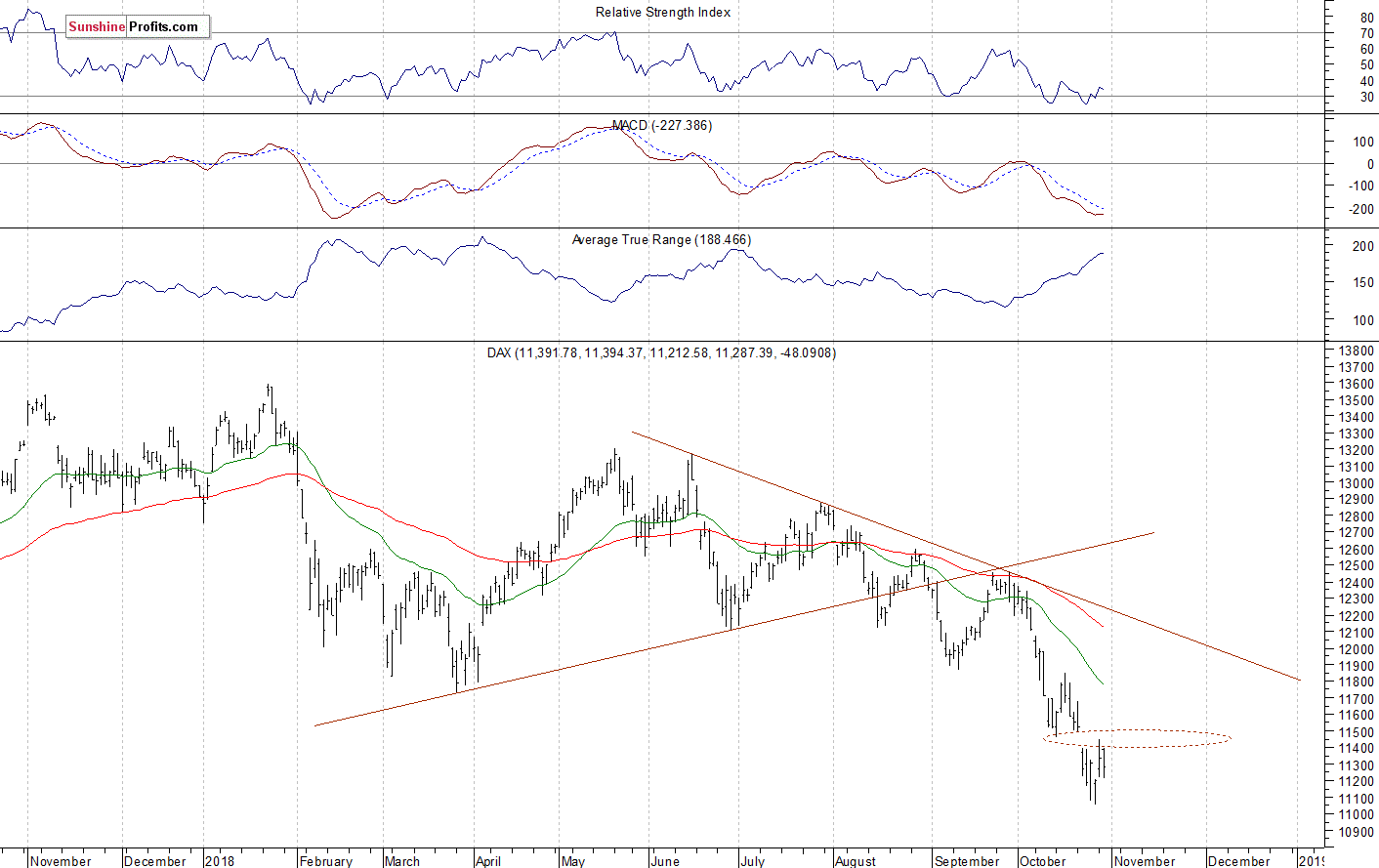This screenshot has width=1379, height=868.
Task: Click the July axis label
Action: pos(753,861)
